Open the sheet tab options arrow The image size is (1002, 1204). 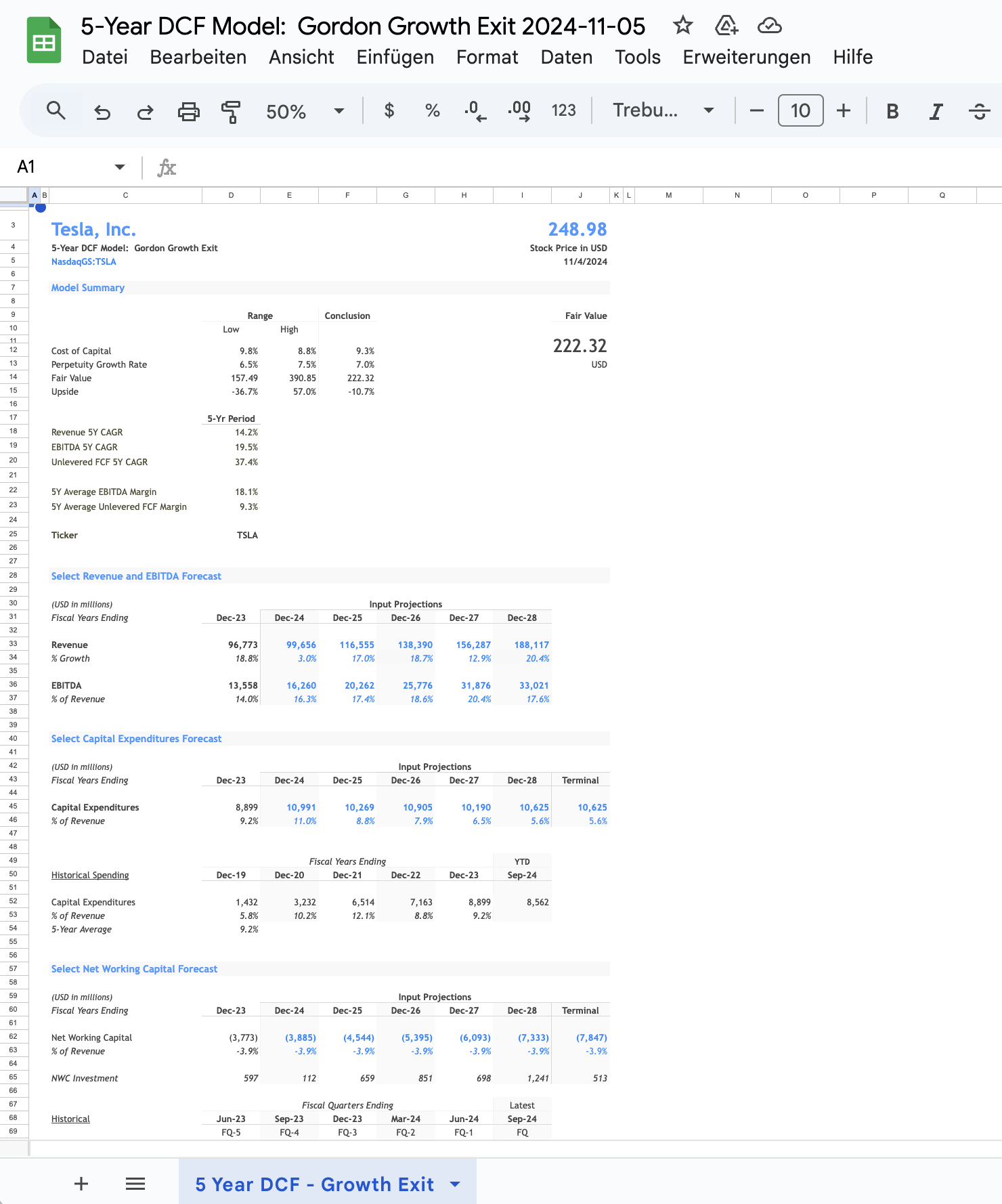[456, 1184]
